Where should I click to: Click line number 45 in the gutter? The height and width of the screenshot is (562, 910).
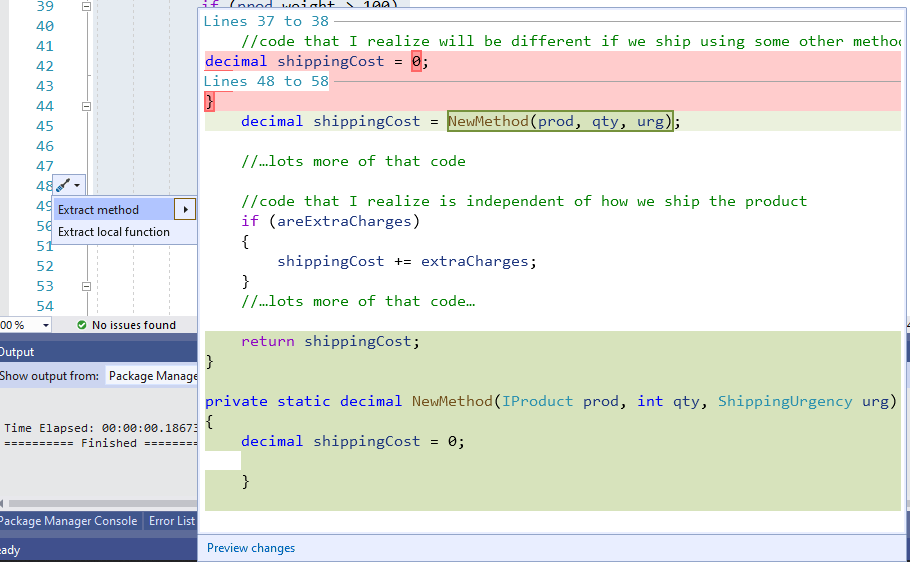(45, 126)
